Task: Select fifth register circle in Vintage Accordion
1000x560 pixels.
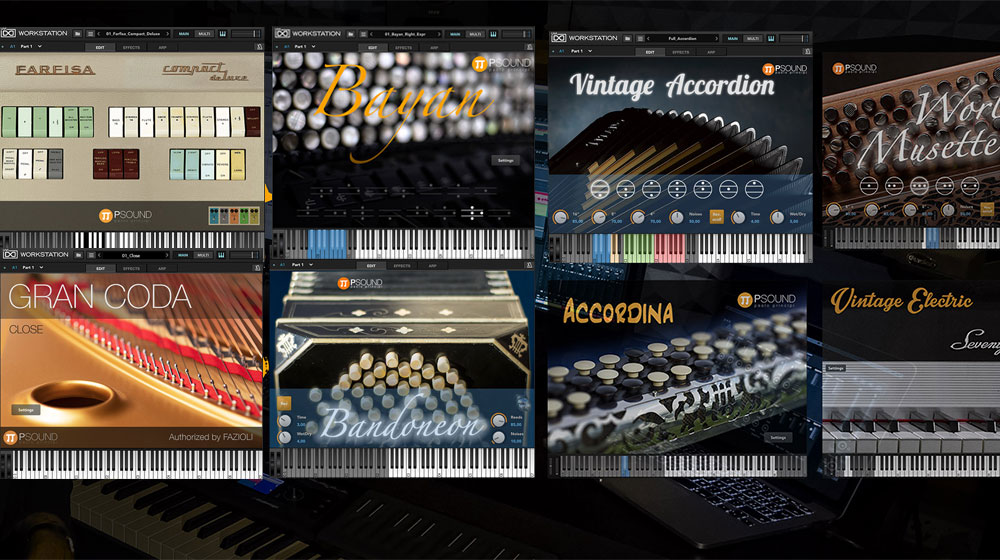Action: click(702, 189)
